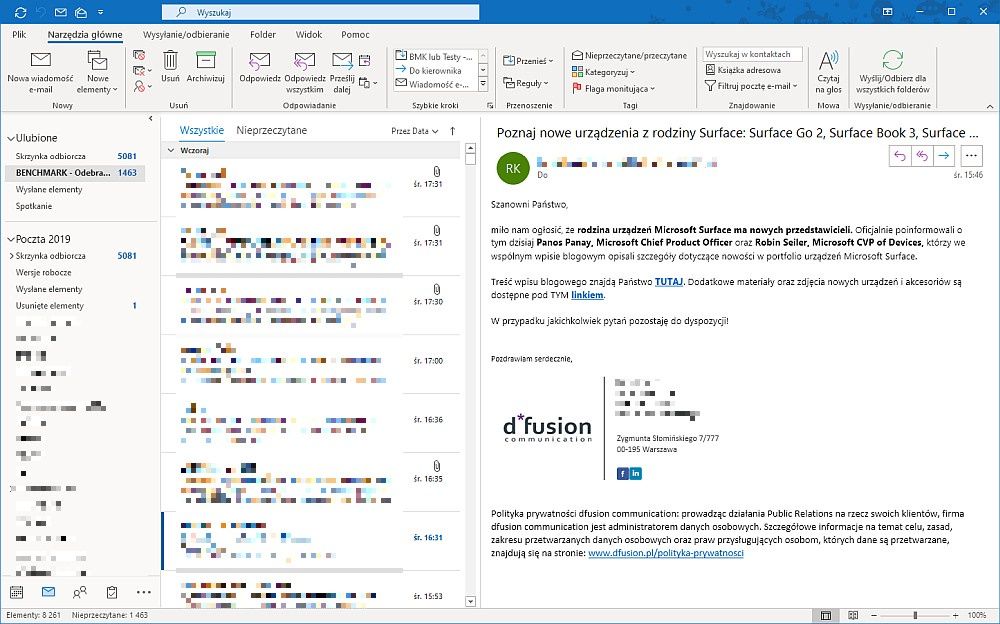Image resolution: width=1000 pixels, height=624 pixels.
Task: Switch to Wysyłanie/odbieranie tab
Action: [186, 34]
